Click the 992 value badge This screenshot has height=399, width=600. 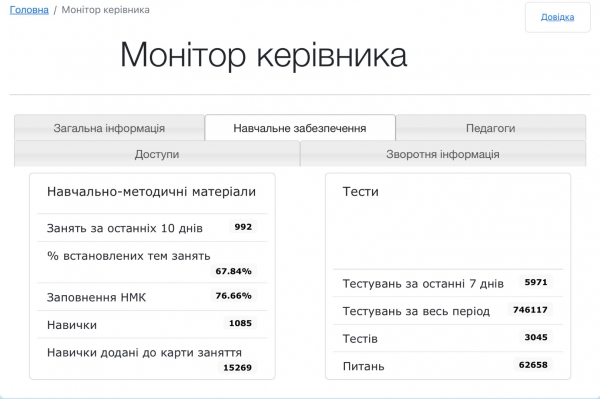243,227
